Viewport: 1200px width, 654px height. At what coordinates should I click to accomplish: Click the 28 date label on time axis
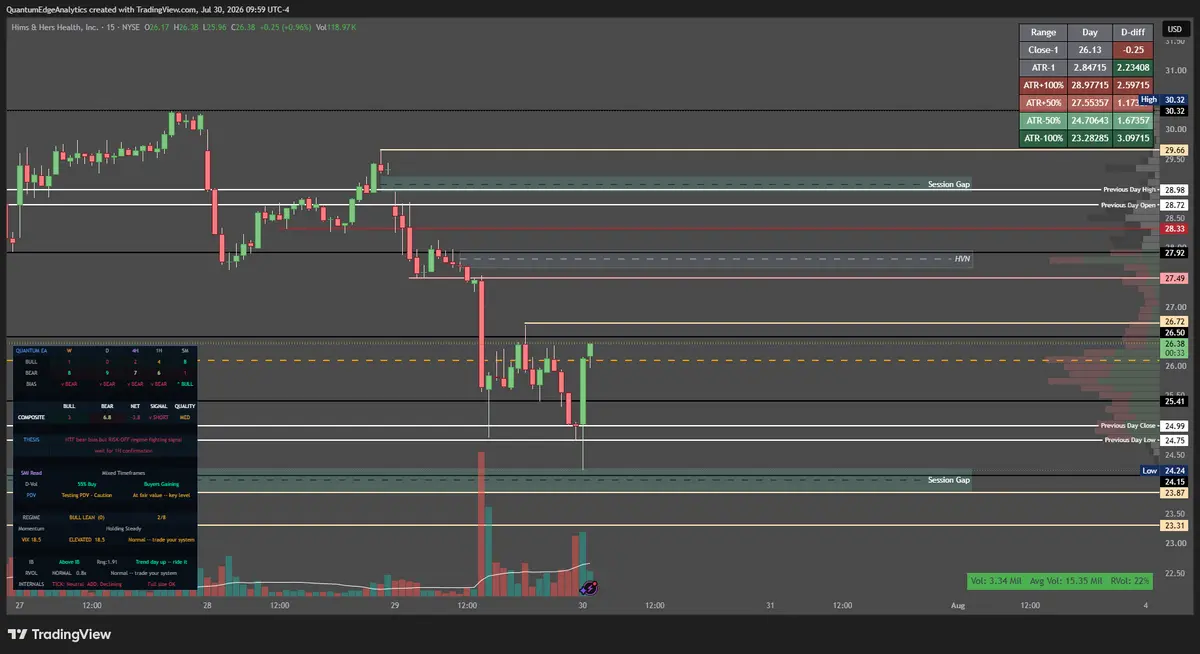pyautogui.click(x=207, y=606)
